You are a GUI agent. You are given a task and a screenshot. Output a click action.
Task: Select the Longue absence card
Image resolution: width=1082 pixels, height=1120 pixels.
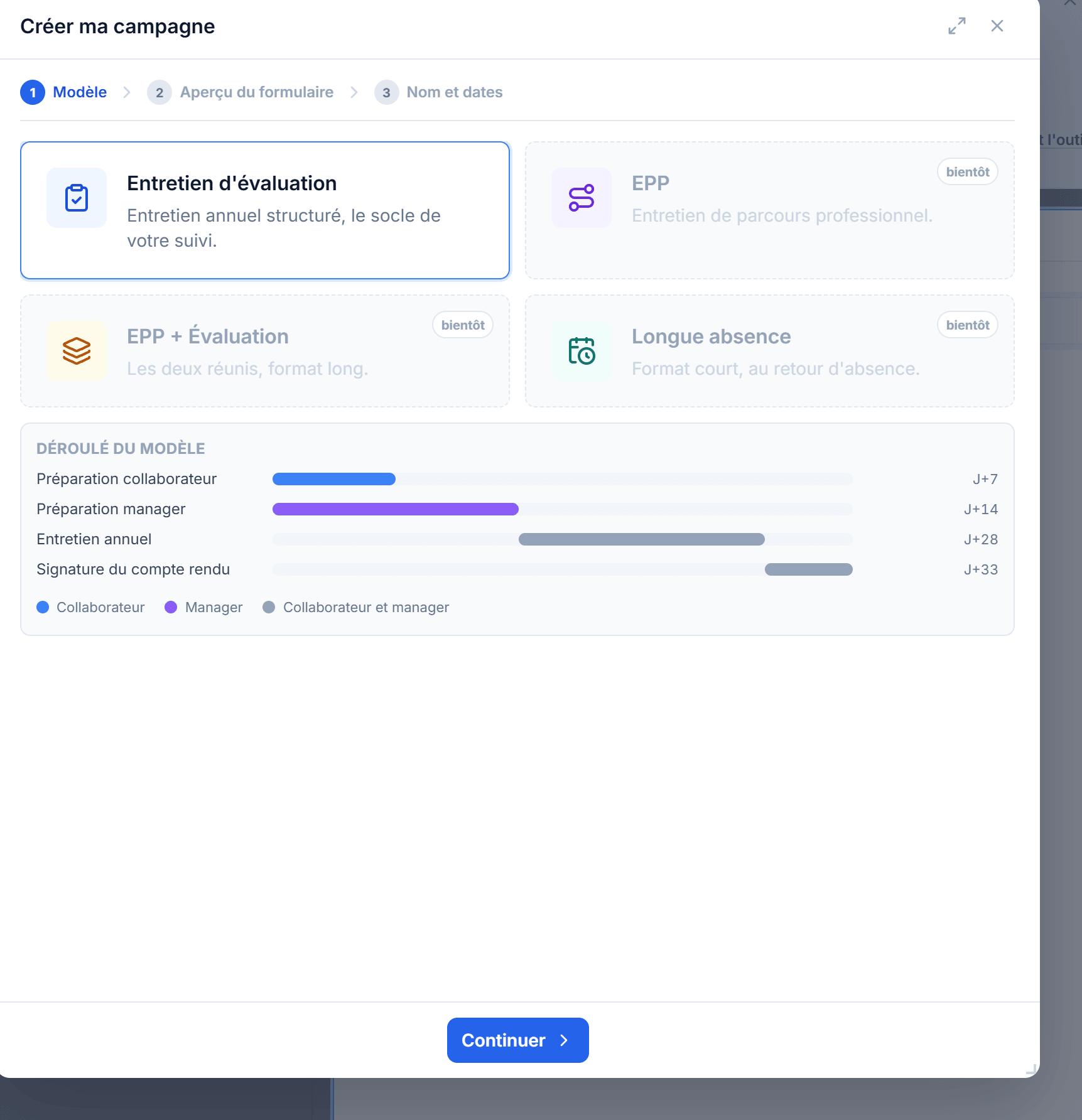point(770,351)
